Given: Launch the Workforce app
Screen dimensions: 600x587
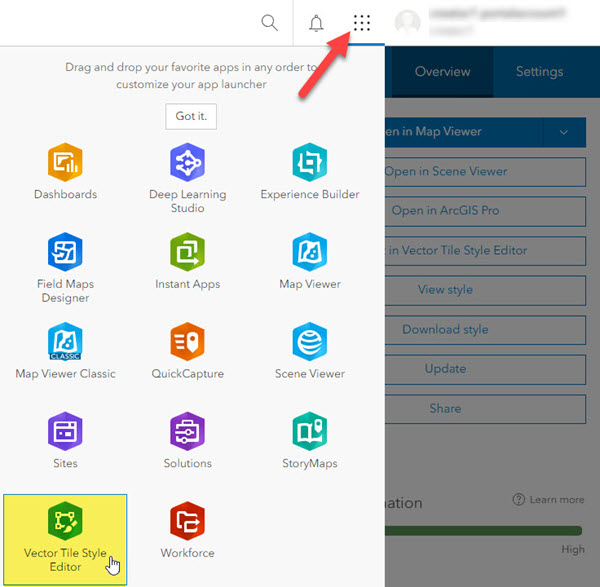Looking at the screenshot, I should [188, 522].
